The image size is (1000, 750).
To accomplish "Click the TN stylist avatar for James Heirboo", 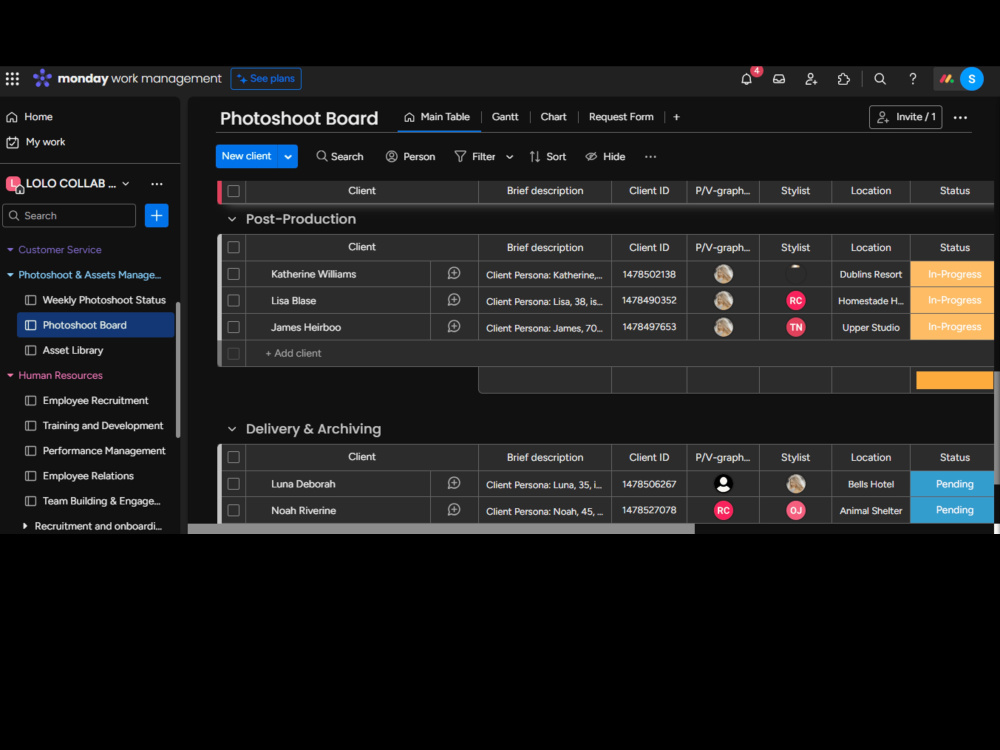I will [795, 327].
